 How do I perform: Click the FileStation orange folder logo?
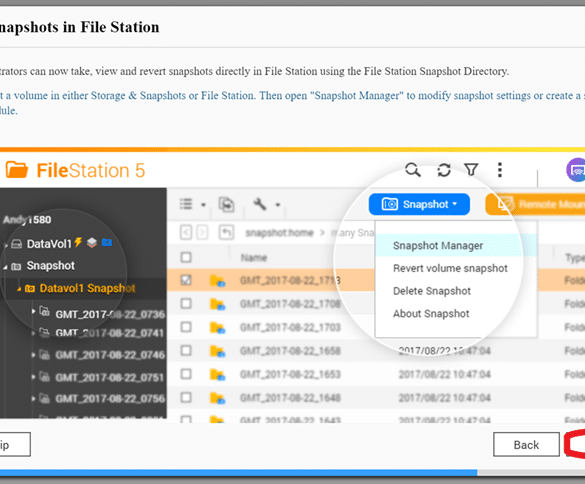coord(17,170)
